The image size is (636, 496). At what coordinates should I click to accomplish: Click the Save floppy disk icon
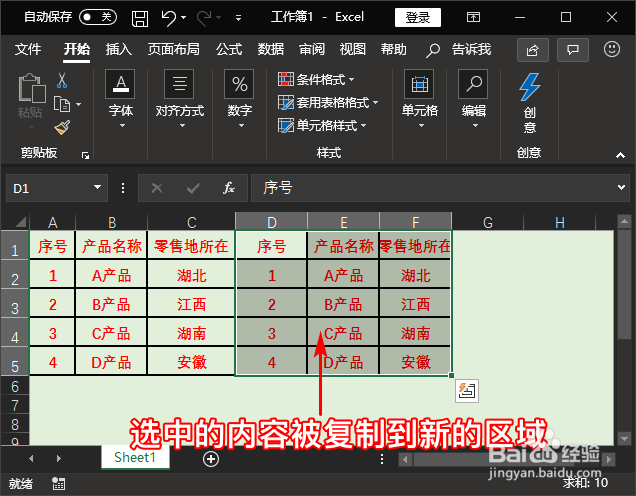[x=140, y=18]
